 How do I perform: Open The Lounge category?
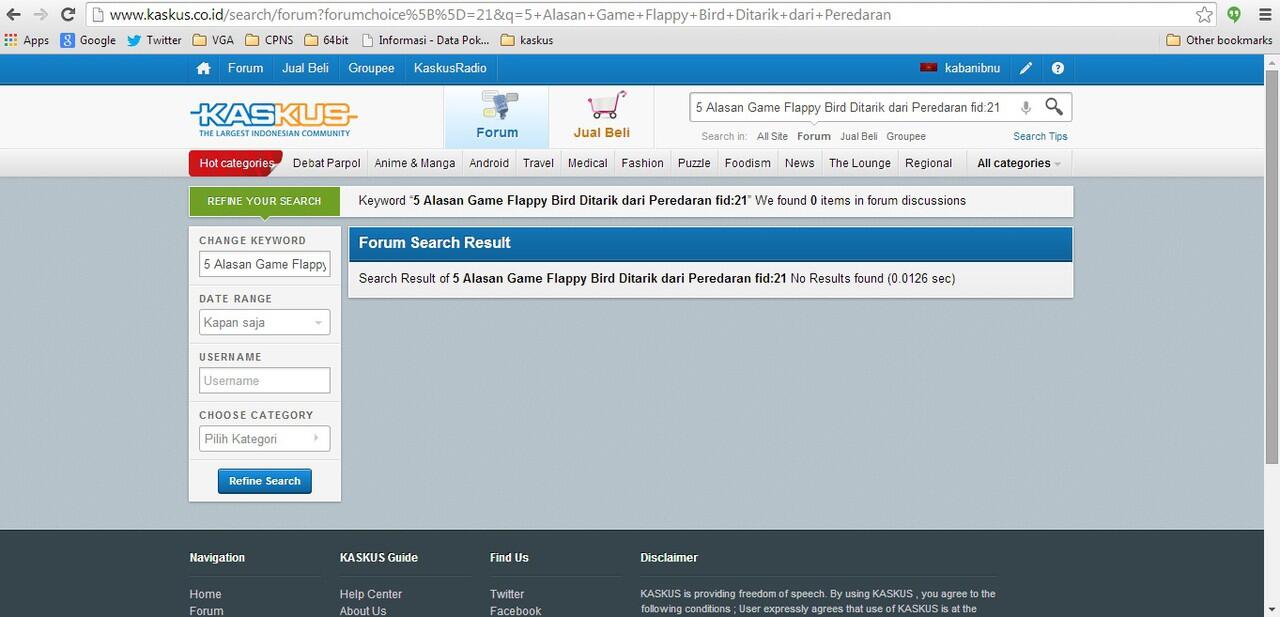[x=859, y=163]
